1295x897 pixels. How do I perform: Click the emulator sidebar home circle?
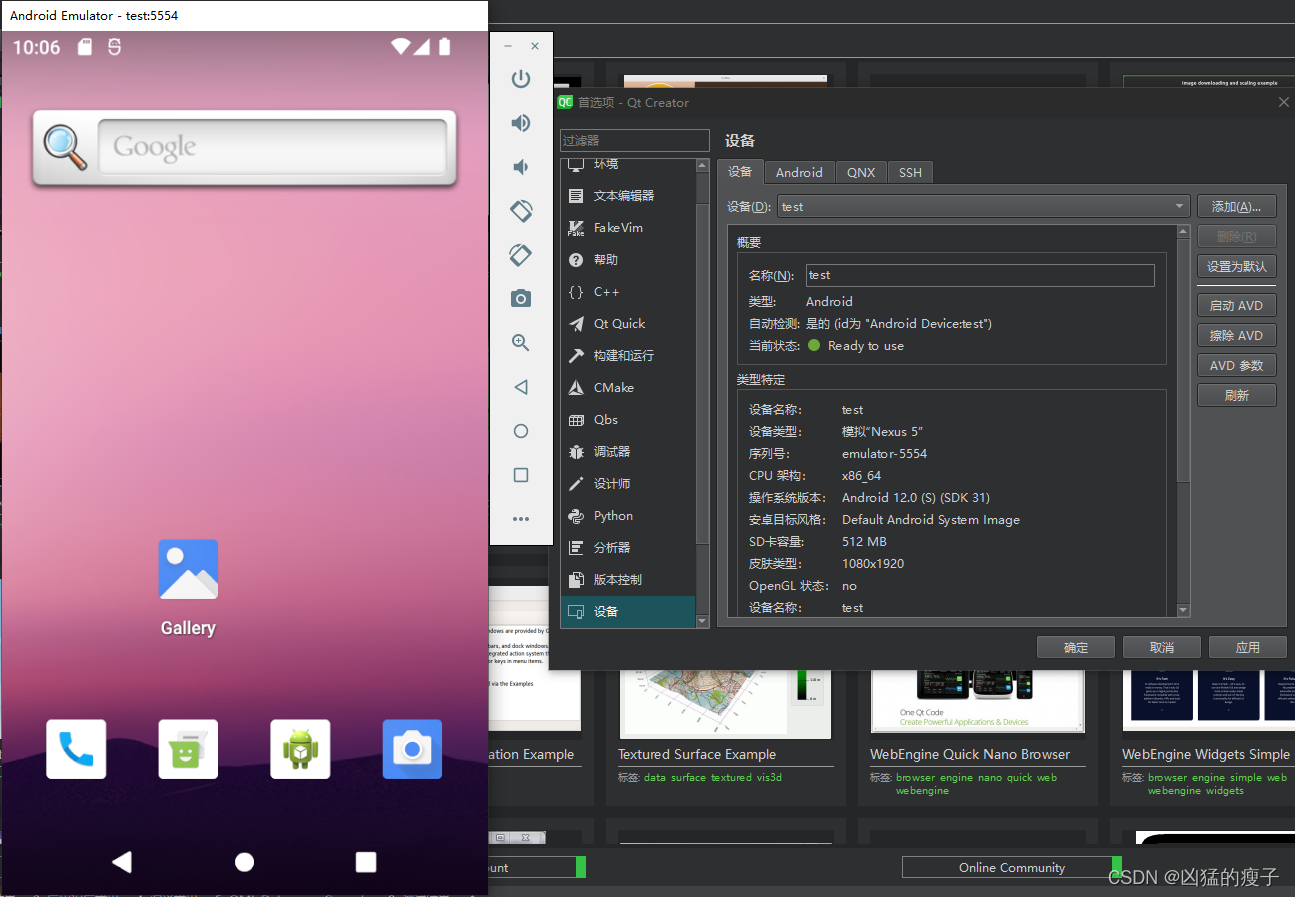coord(521,431)
